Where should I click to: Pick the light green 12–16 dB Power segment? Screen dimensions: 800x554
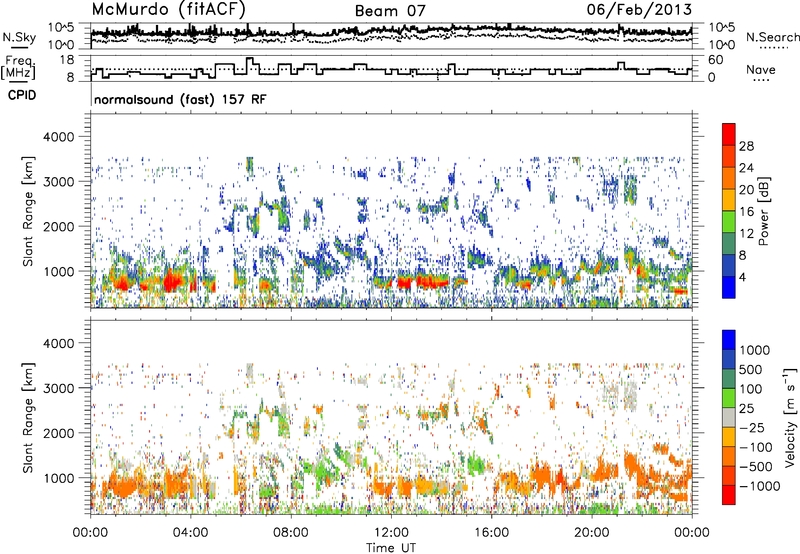pos(729,222)
